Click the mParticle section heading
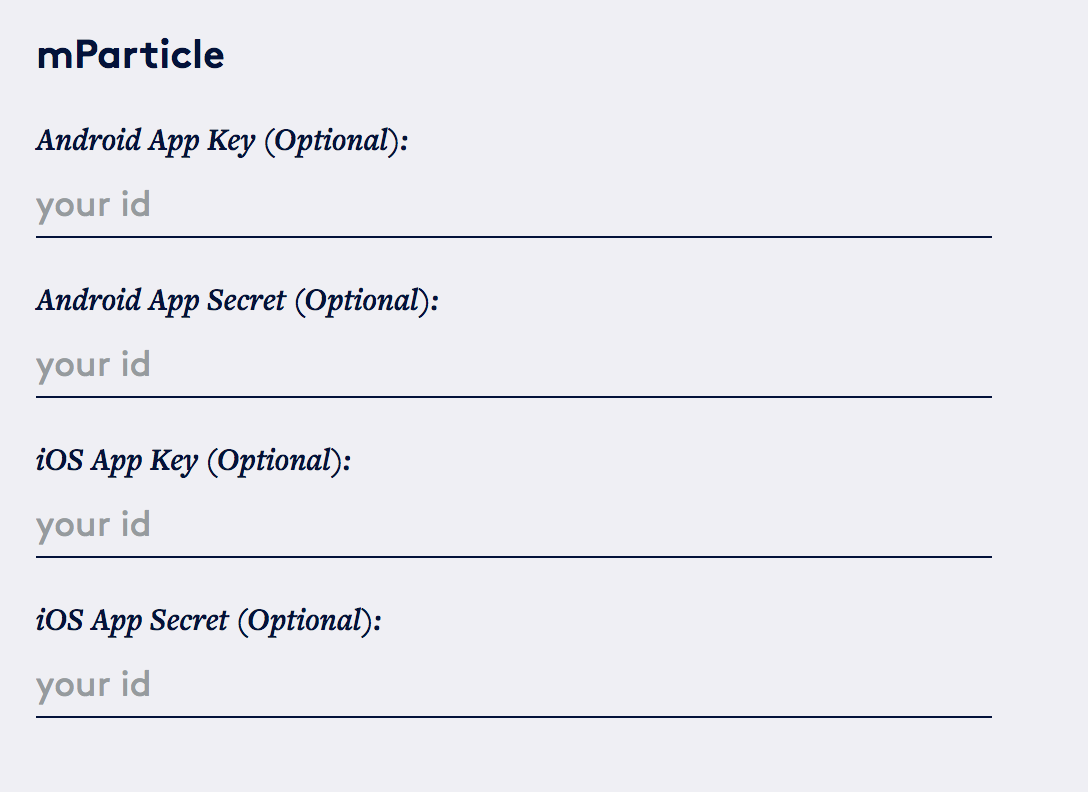Image resolution: width=1088 pixels, height=792 pixels. (x=130, y=55)
